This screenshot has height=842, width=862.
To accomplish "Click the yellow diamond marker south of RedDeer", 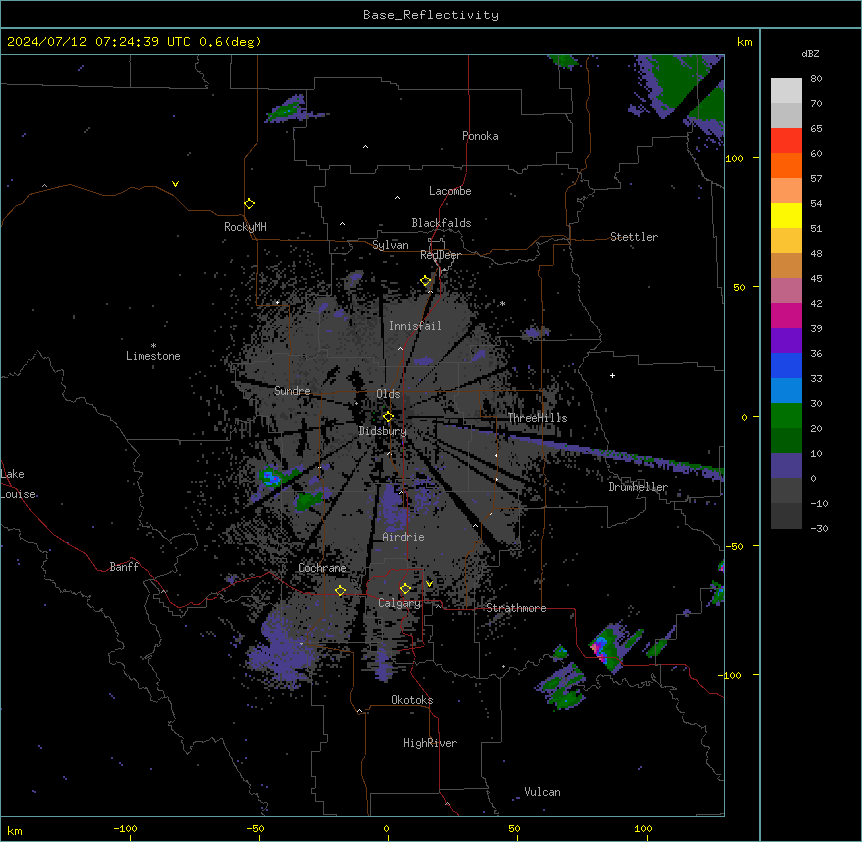I will coord(425,281).
